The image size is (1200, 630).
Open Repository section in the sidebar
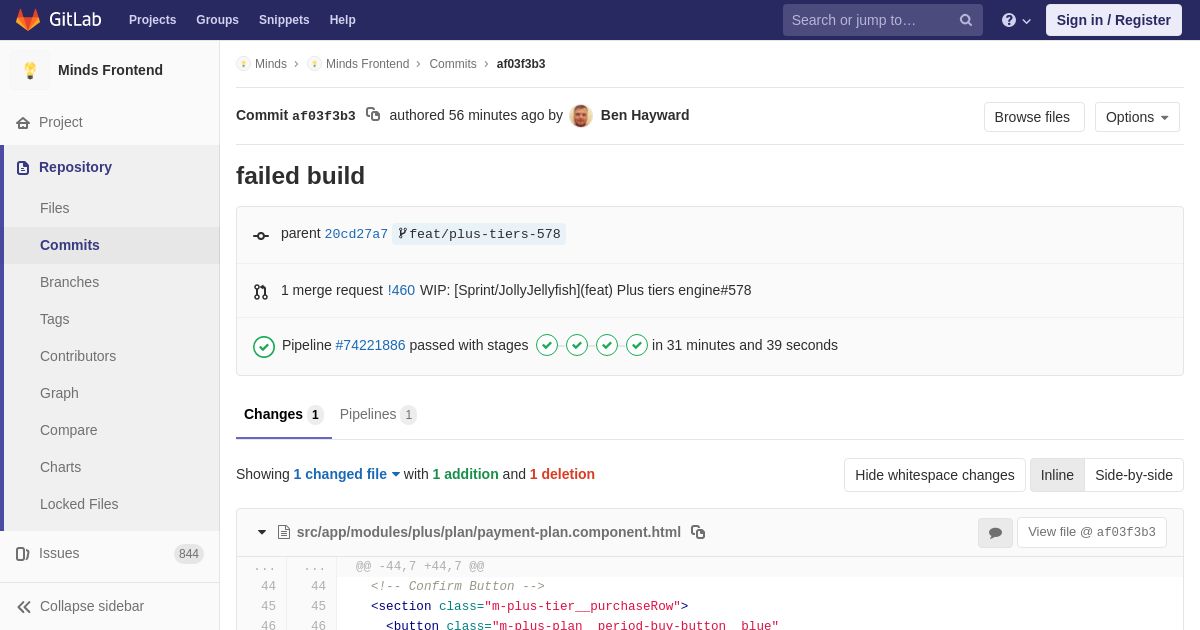coord(110,167)
